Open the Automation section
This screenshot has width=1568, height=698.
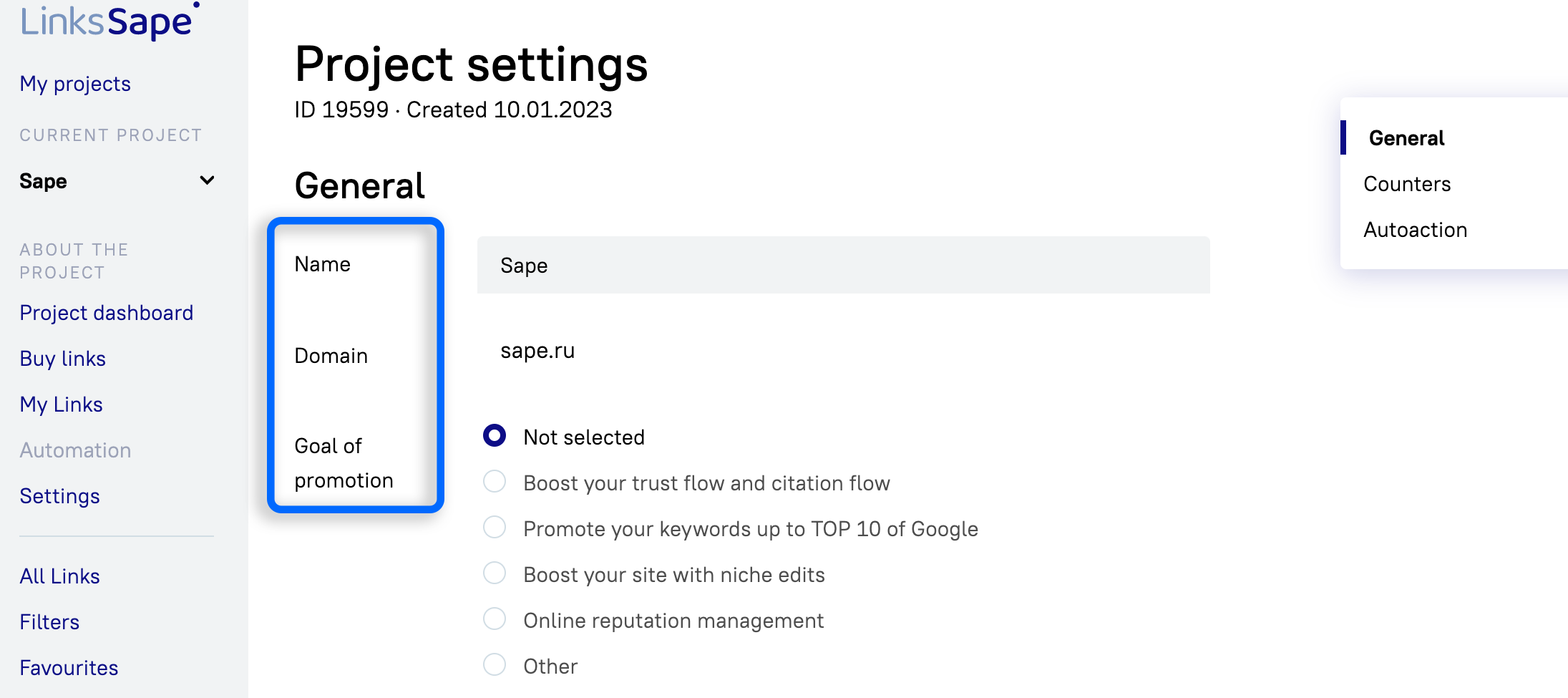(x=75, y=450)
